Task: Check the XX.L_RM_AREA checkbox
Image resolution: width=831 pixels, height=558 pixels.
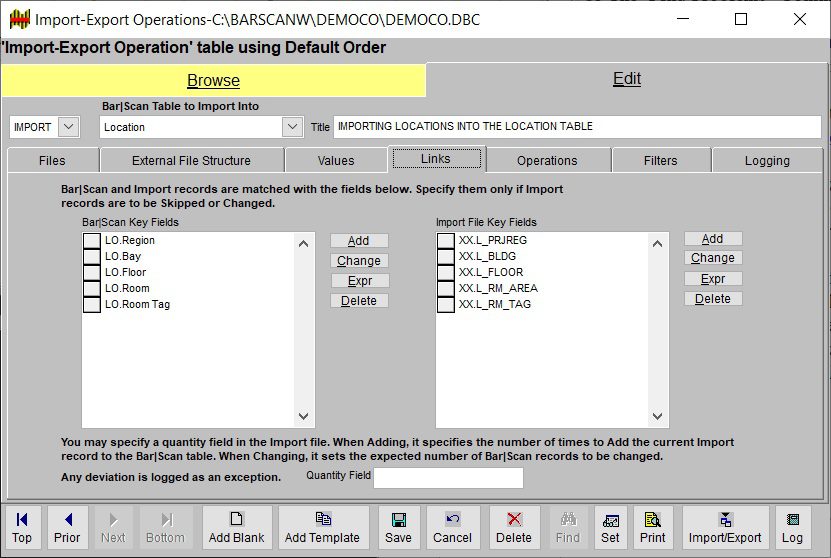Action: 446,288
